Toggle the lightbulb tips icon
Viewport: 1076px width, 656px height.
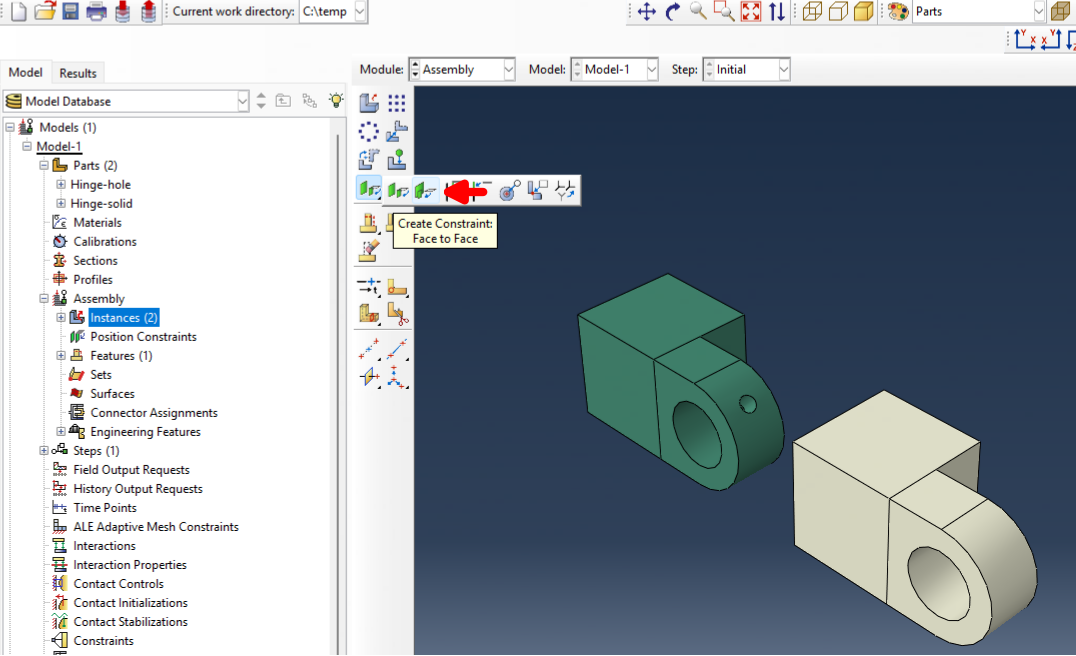(x=336, y=101)
